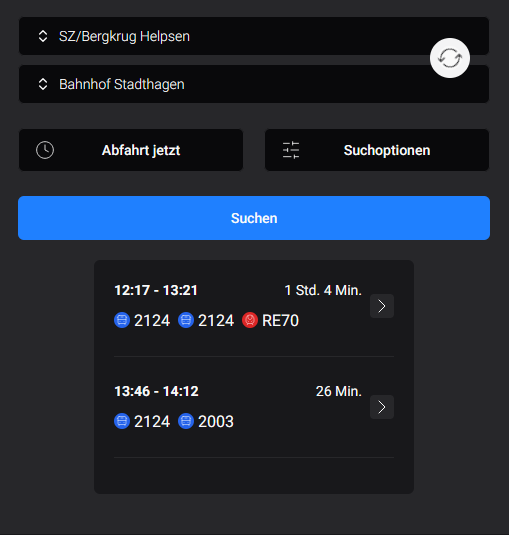Click the SZ/Bergkrug Helpsen origin field

click(x=254, y=36)
